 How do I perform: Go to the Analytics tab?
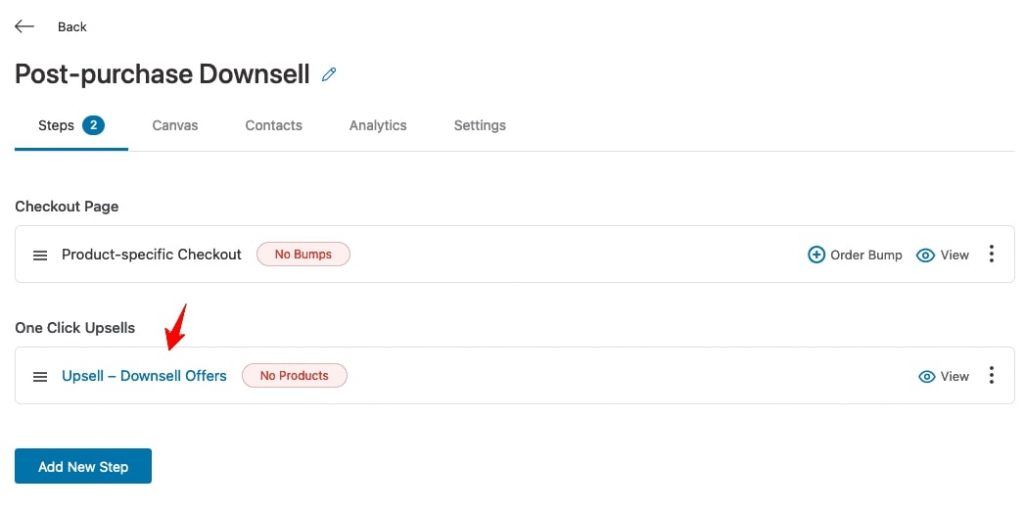(378, 125)
